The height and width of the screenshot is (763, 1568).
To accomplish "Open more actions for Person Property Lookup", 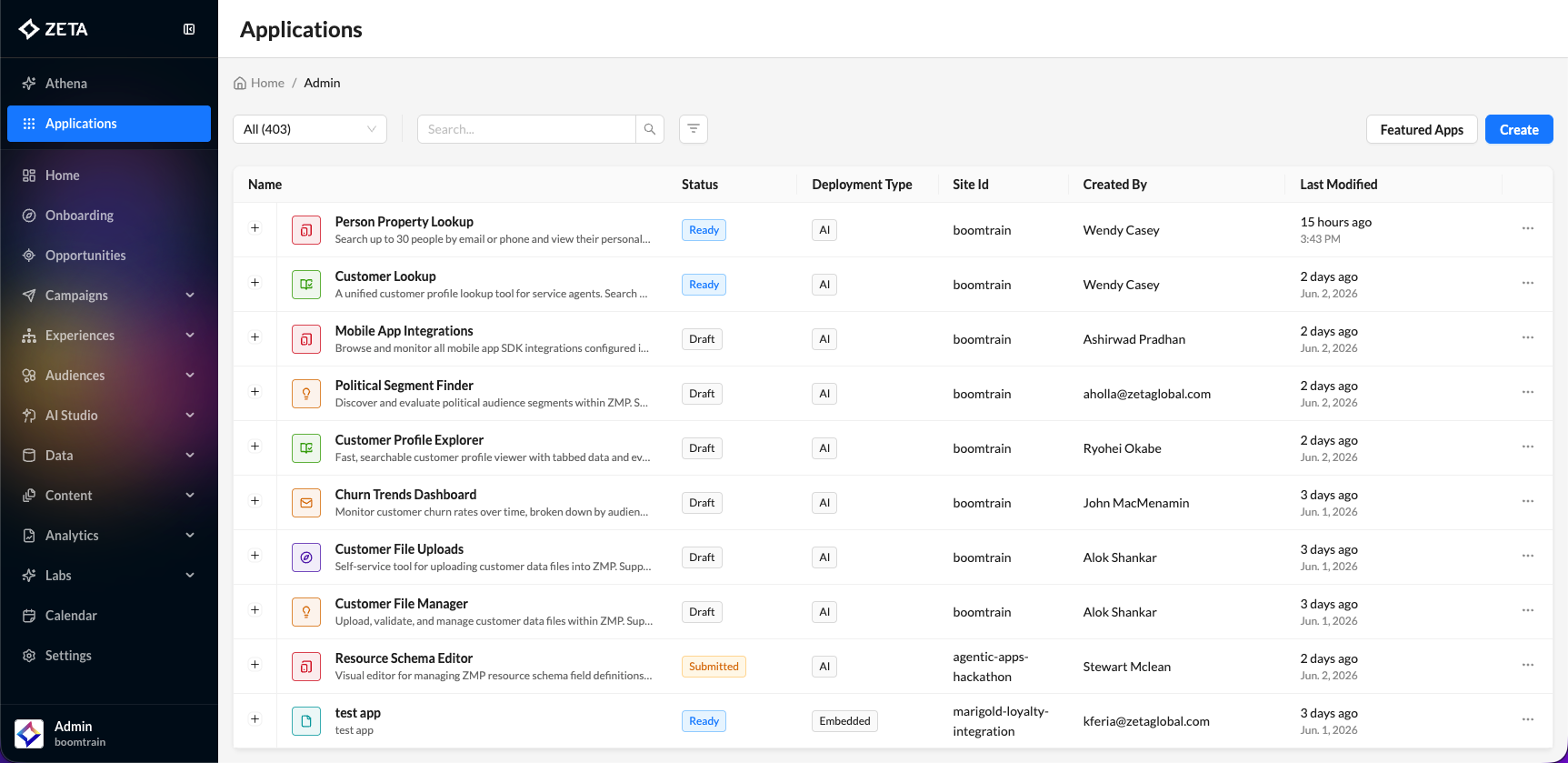I will click(x=1528, y=228).
